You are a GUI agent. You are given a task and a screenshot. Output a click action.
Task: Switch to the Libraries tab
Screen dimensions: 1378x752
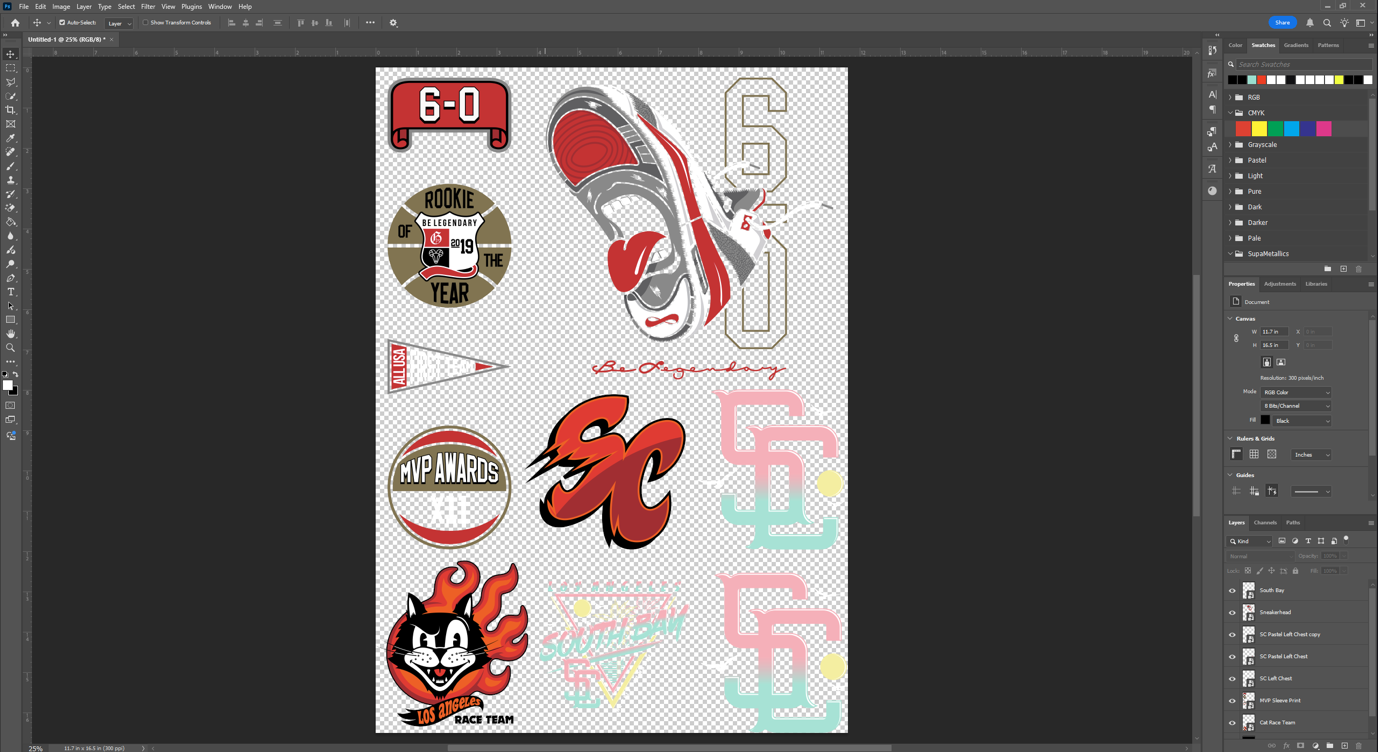[x=1316, y=284]
